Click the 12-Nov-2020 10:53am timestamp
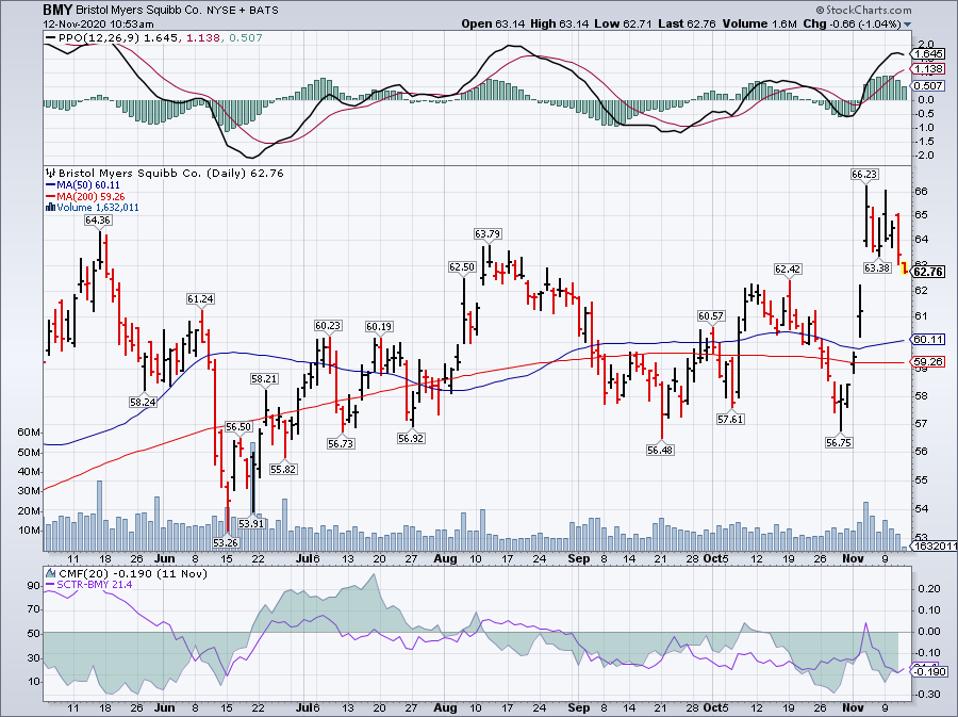 pos(98,24)
